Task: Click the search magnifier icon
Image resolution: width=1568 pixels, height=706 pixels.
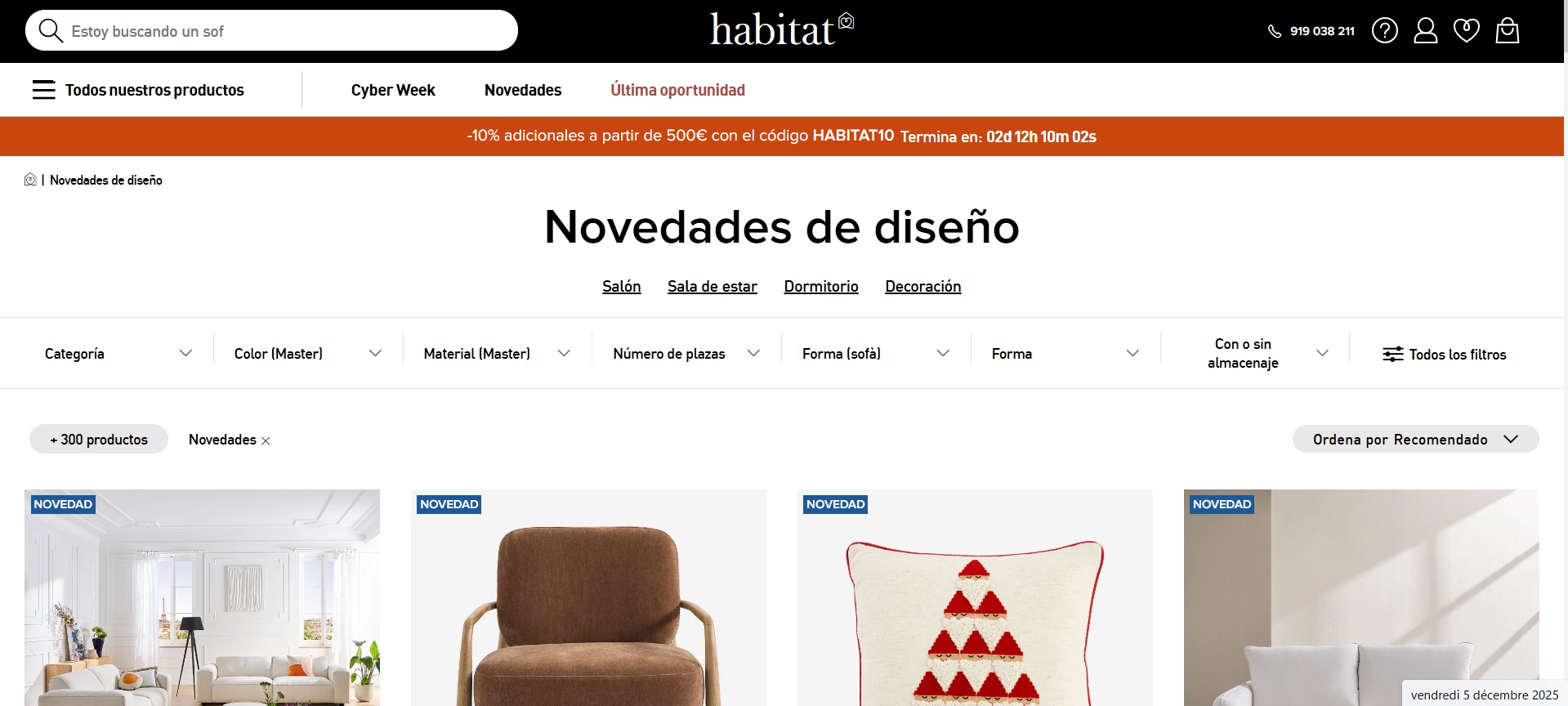Action: [51, 31]
